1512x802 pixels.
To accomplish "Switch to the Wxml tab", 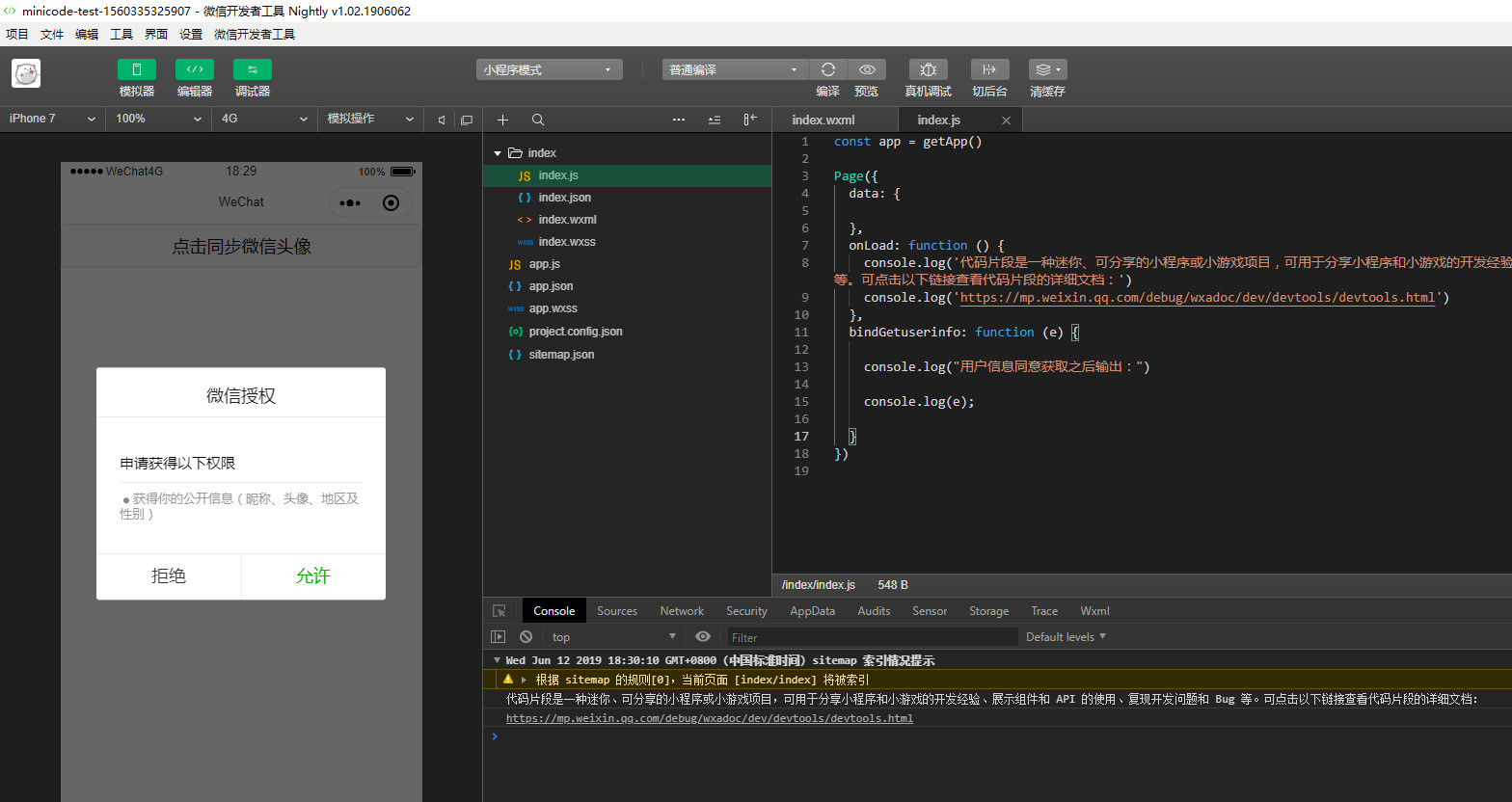I will coord(1094,611).
